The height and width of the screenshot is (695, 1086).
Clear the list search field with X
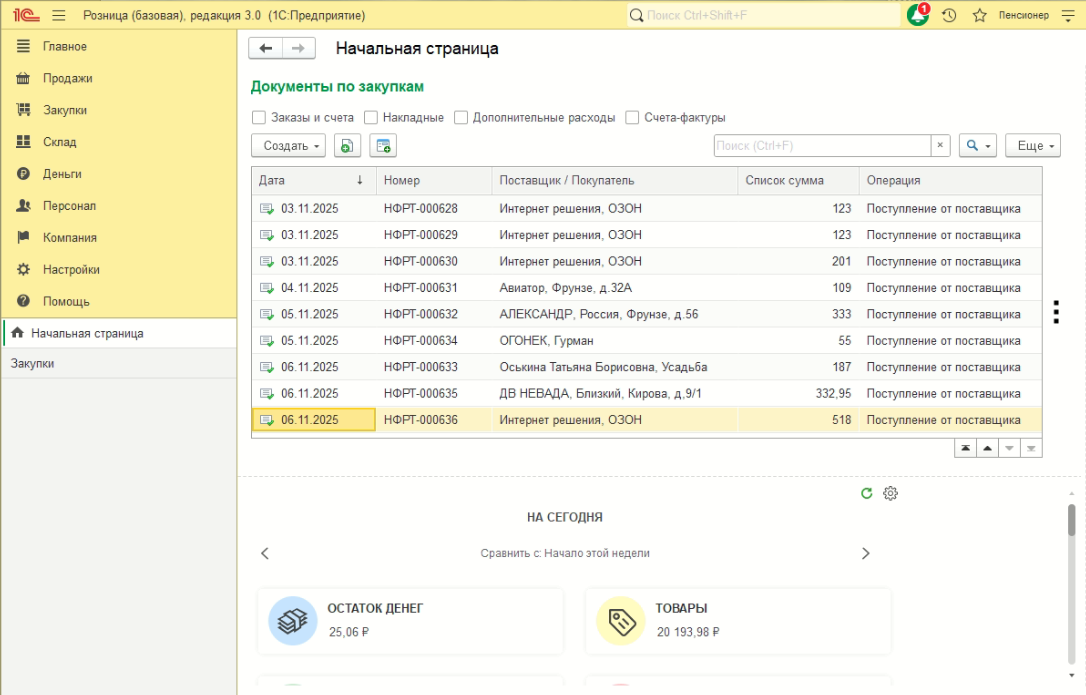(940, 146)
